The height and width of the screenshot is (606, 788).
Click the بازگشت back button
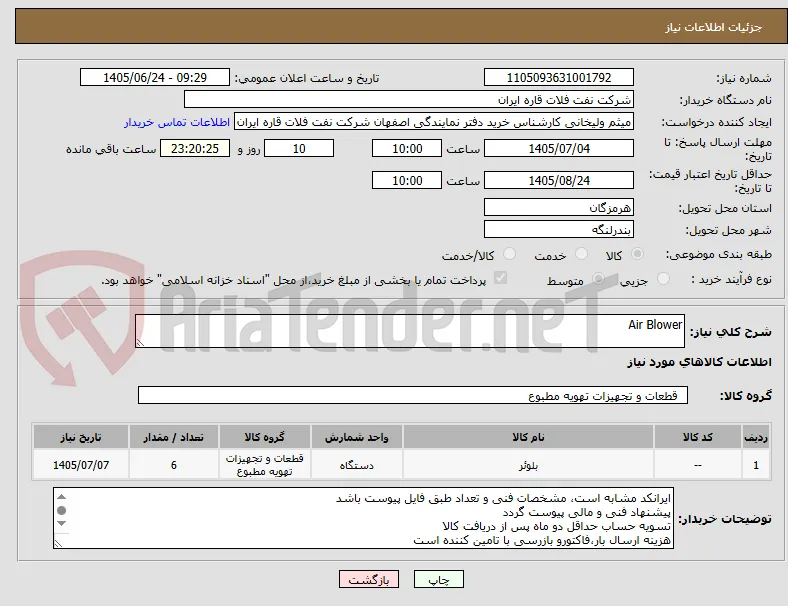369,579
